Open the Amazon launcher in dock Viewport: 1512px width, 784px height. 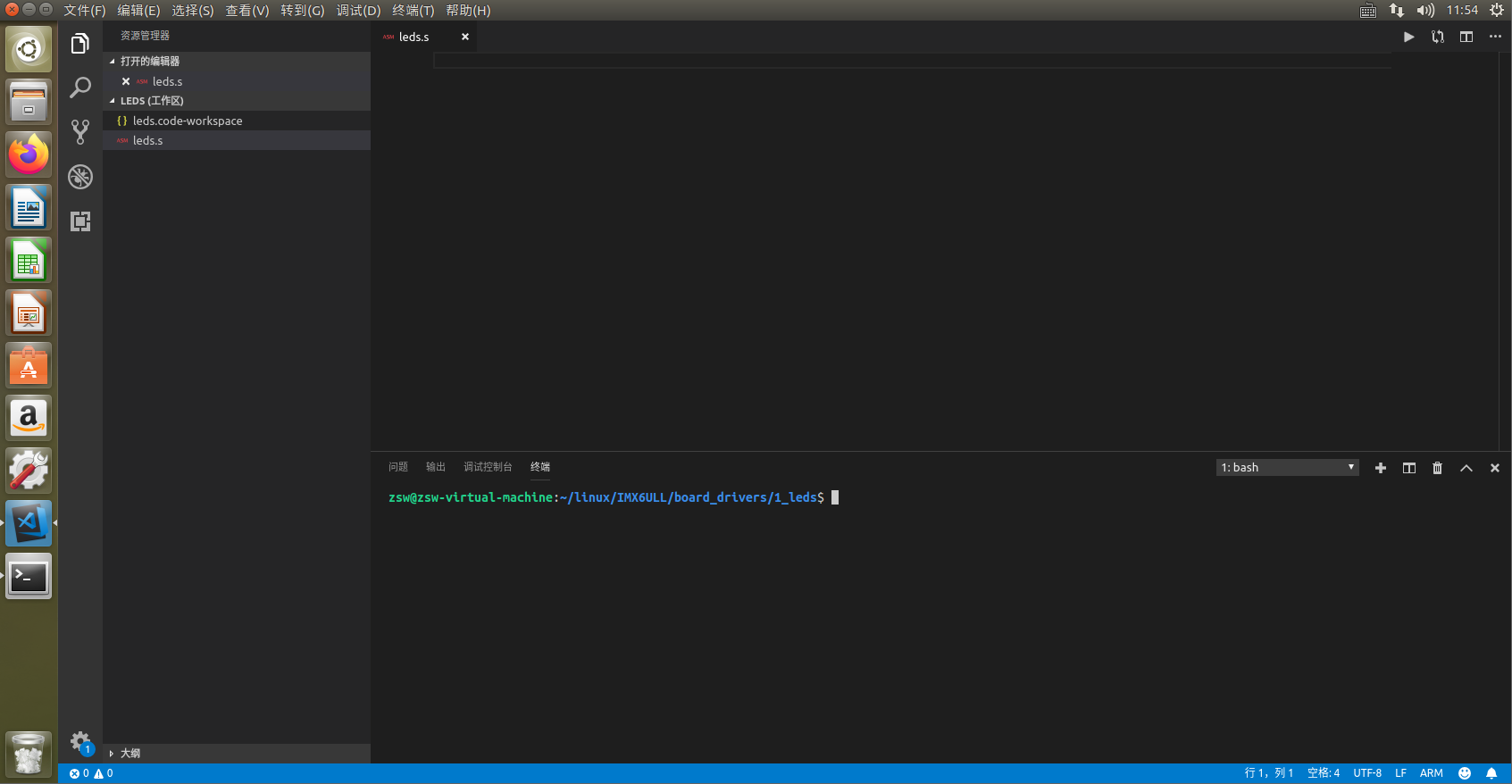click(x=29, y=418)
